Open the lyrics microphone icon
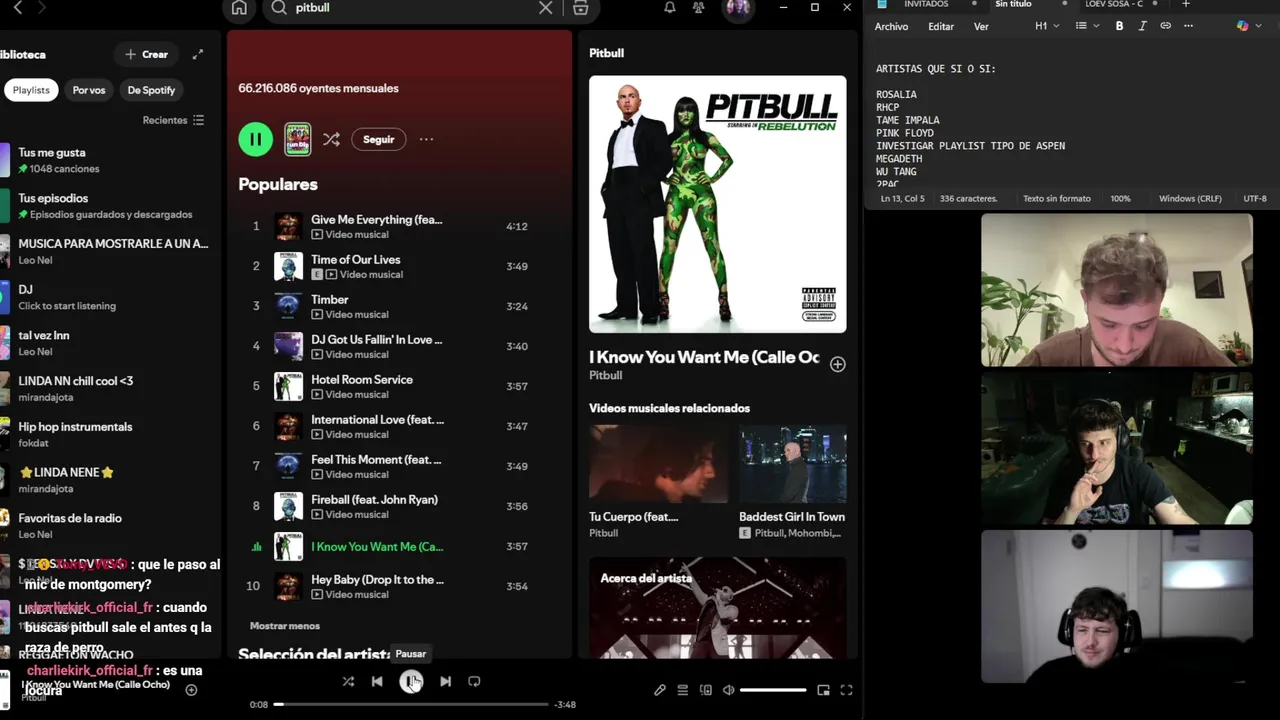 click(x=660, y=690)
